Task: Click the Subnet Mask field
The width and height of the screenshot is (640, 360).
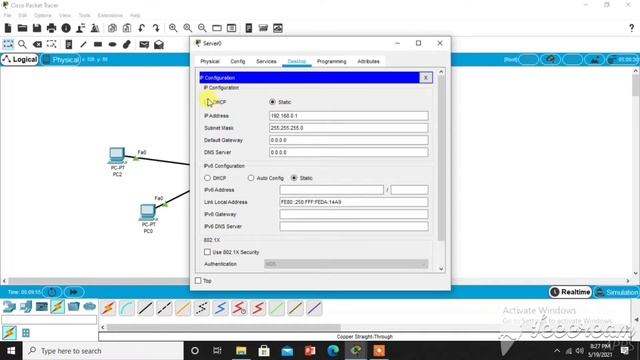Action: (x=349, y=128)
